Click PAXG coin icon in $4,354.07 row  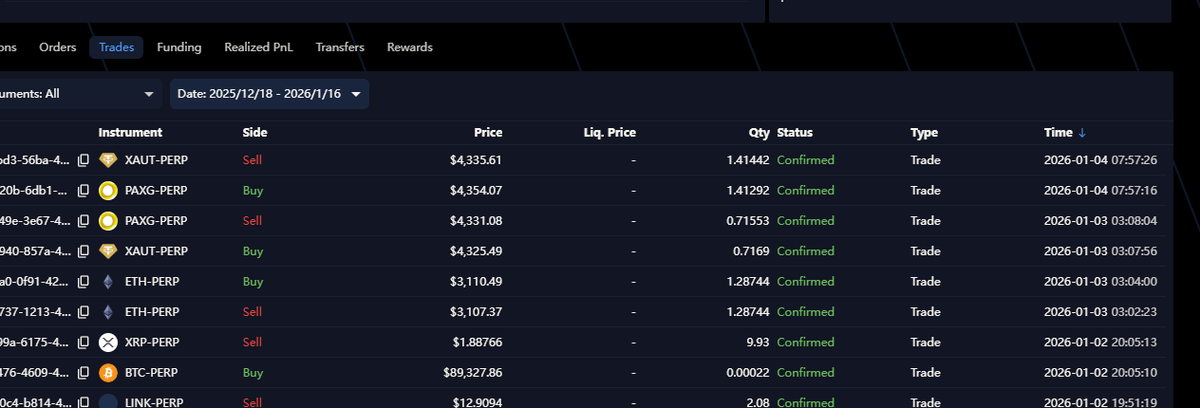pyautogui.click(x=108, y=190)
